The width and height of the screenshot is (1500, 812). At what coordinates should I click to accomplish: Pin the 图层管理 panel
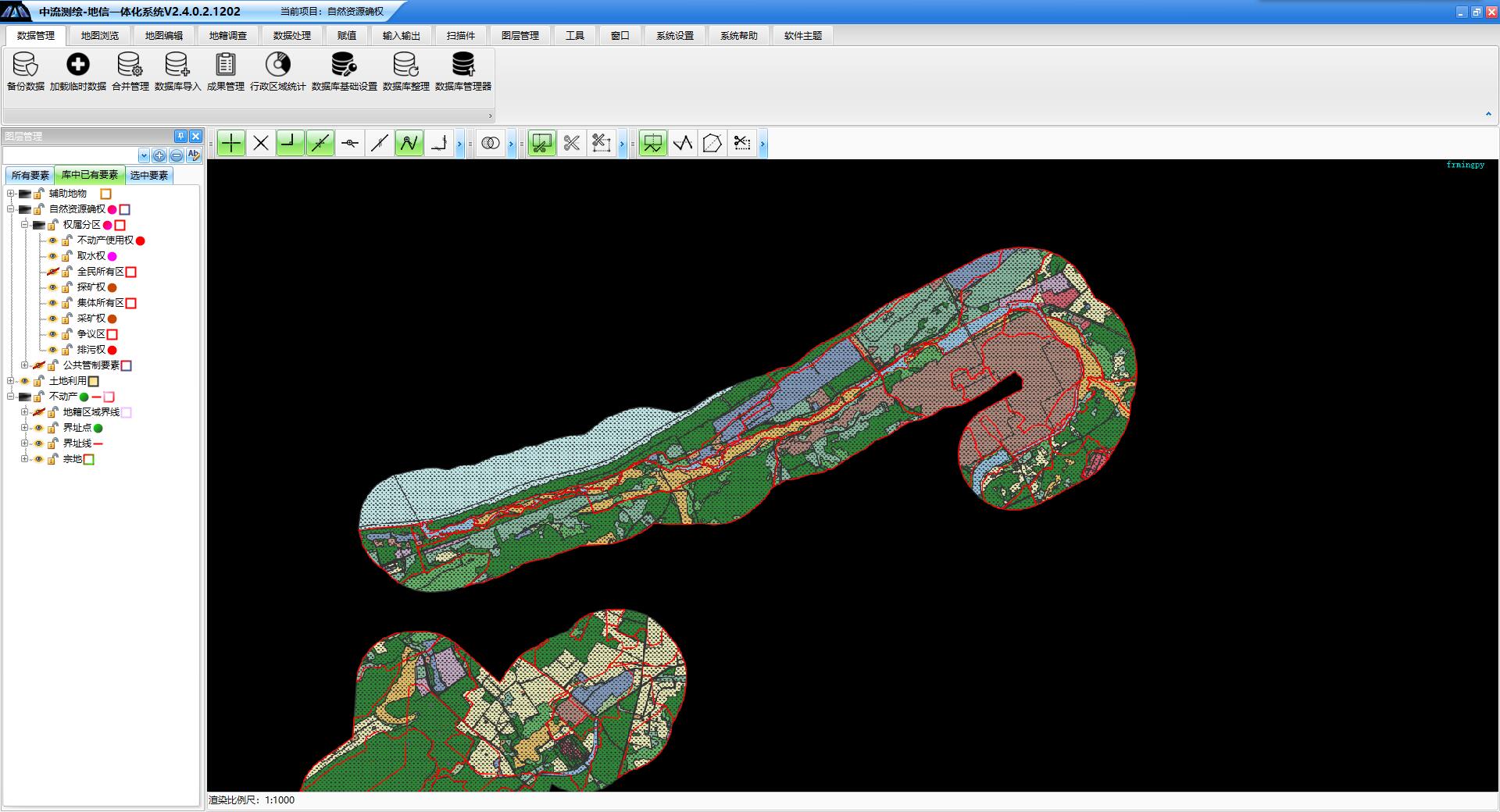tap(180, 136)
